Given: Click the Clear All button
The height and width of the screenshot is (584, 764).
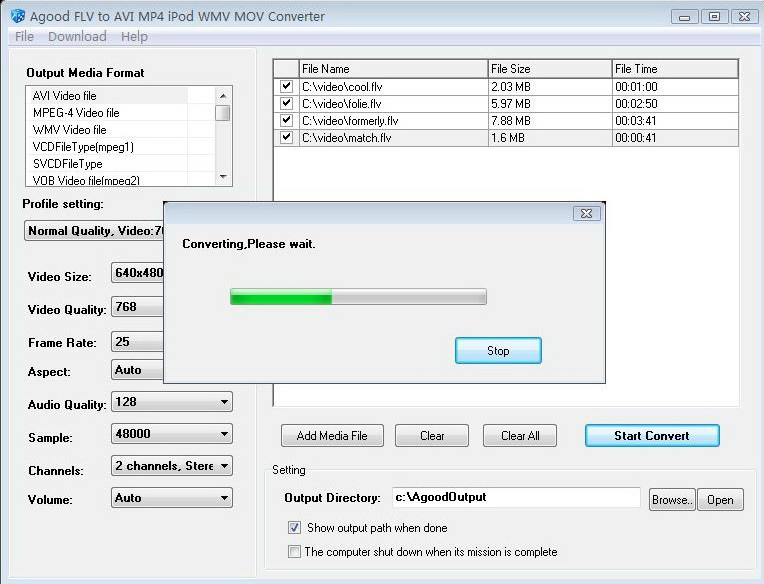Looking at the screenshot, I should pos(520,435).
